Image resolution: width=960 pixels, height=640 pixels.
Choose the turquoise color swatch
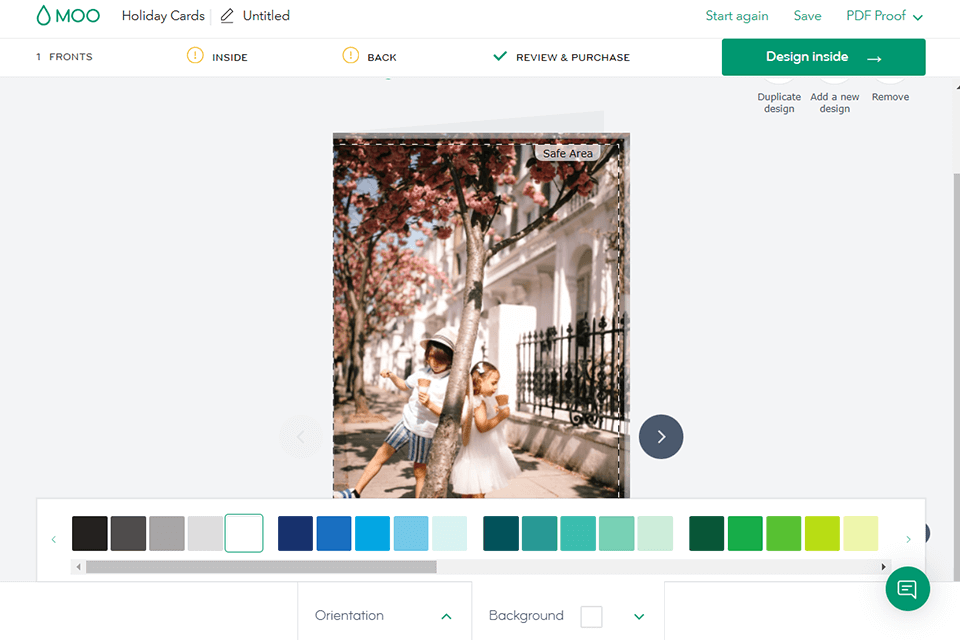tap(578, 533)
